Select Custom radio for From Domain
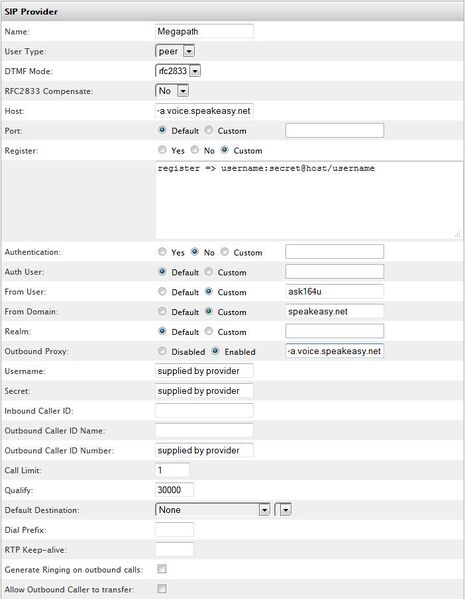 click(209, 311)
